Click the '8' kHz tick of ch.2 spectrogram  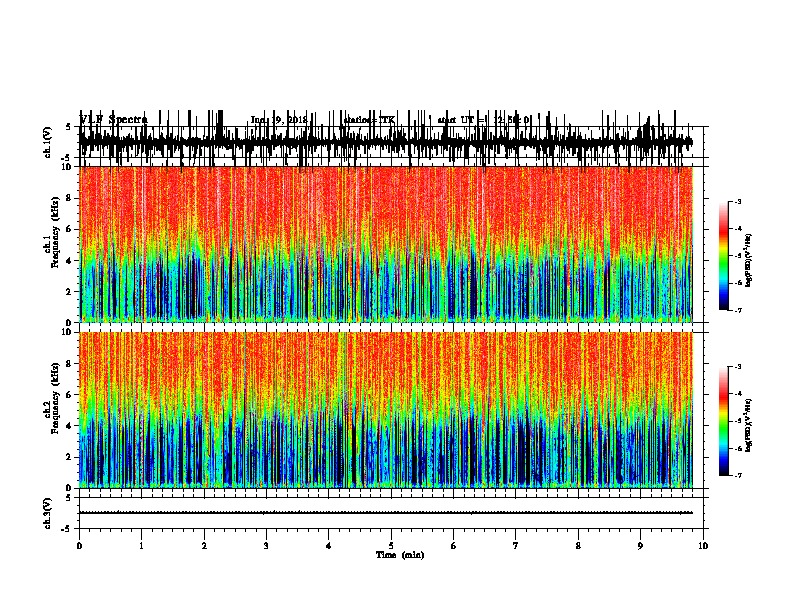point(69,364)
